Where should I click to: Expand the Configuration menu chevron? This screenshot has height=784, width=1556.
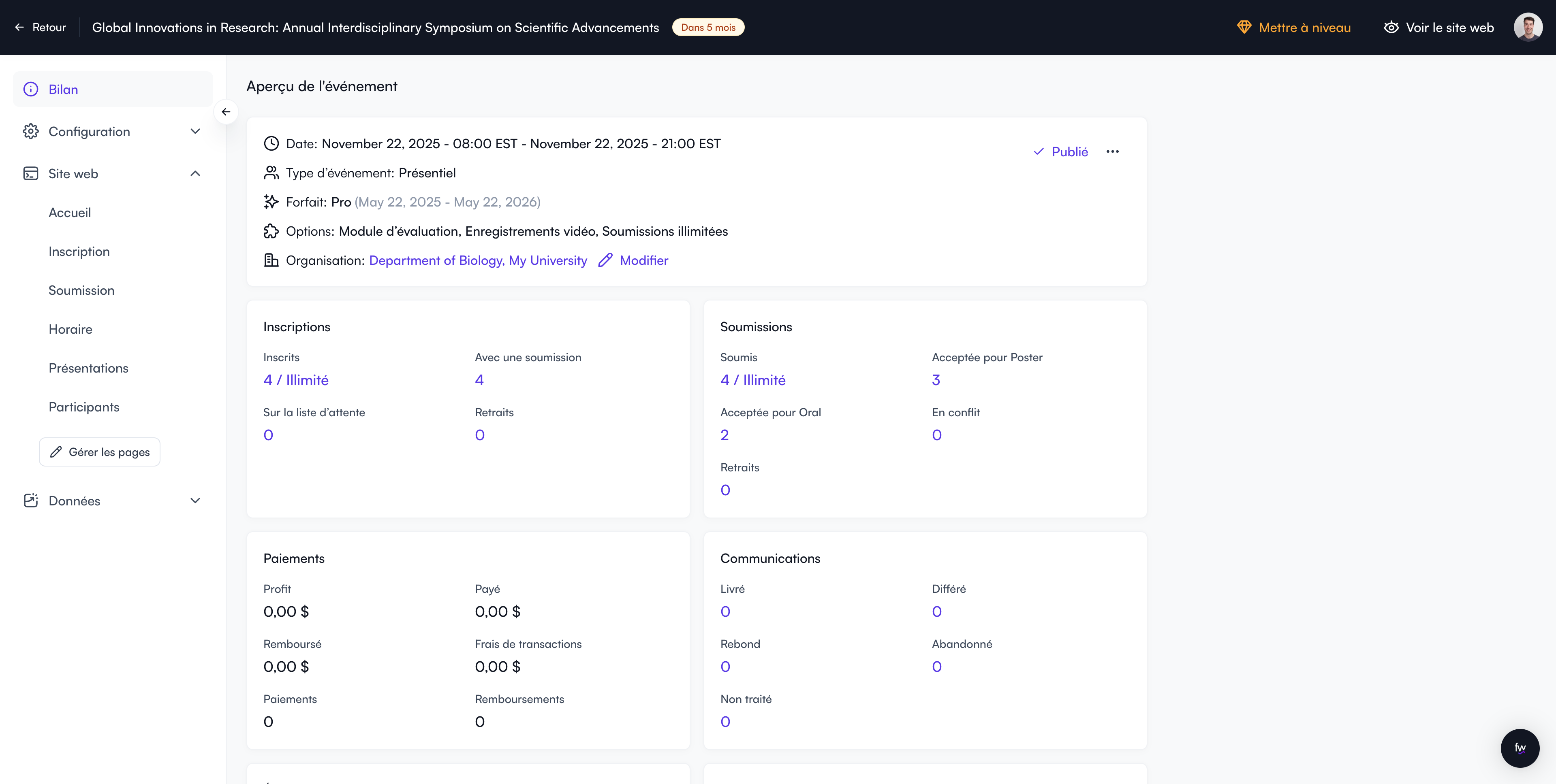[195, 132]
